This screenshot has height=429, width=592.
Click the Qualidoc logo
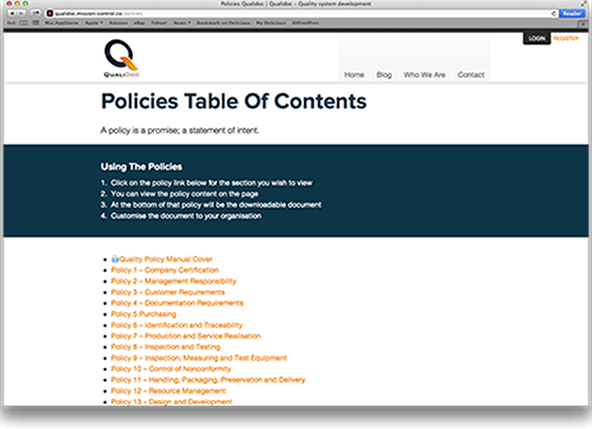click(122, 58)
